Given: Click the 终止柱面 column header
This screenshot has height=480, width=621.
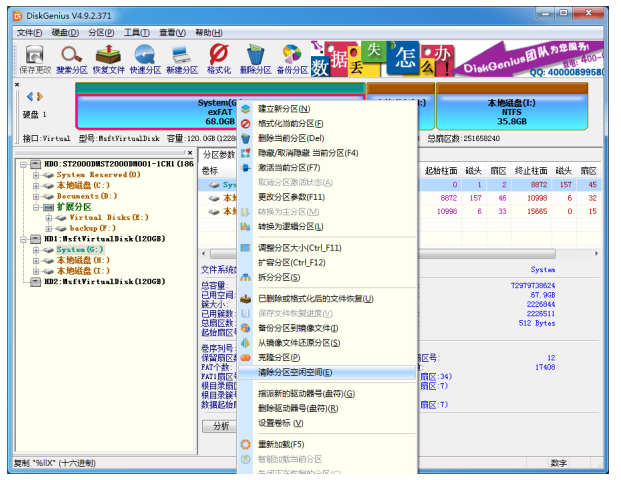Looking at the screenshot, I should click(x=531, y=171).
